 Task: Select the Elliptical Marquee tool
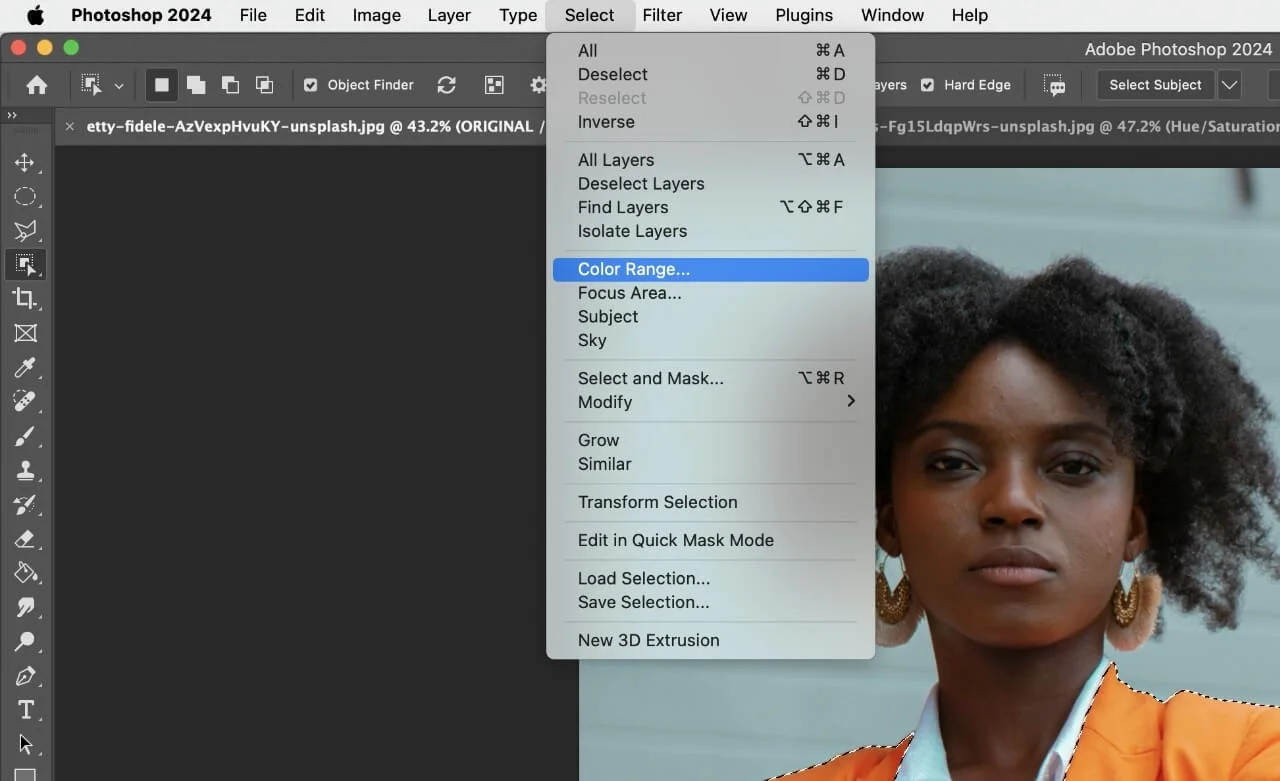25,197
